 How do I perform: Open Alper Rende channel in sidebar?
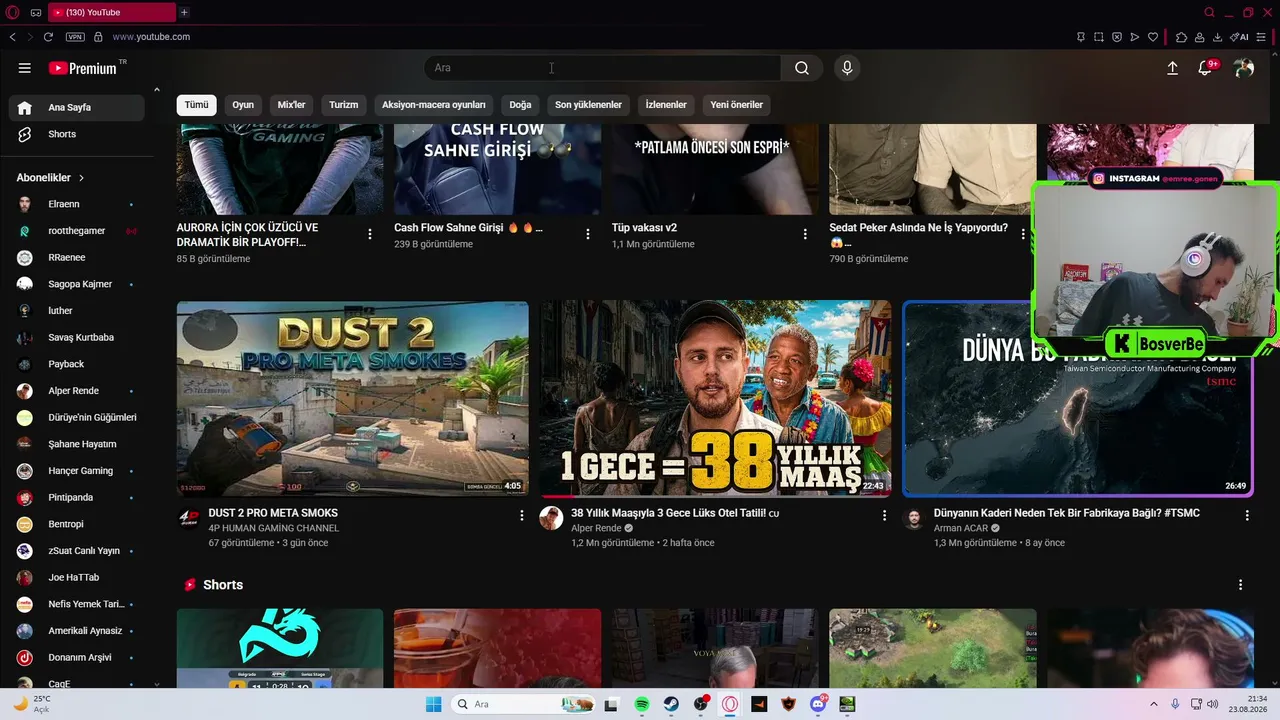pyautogui.click(x=77, y=391)
